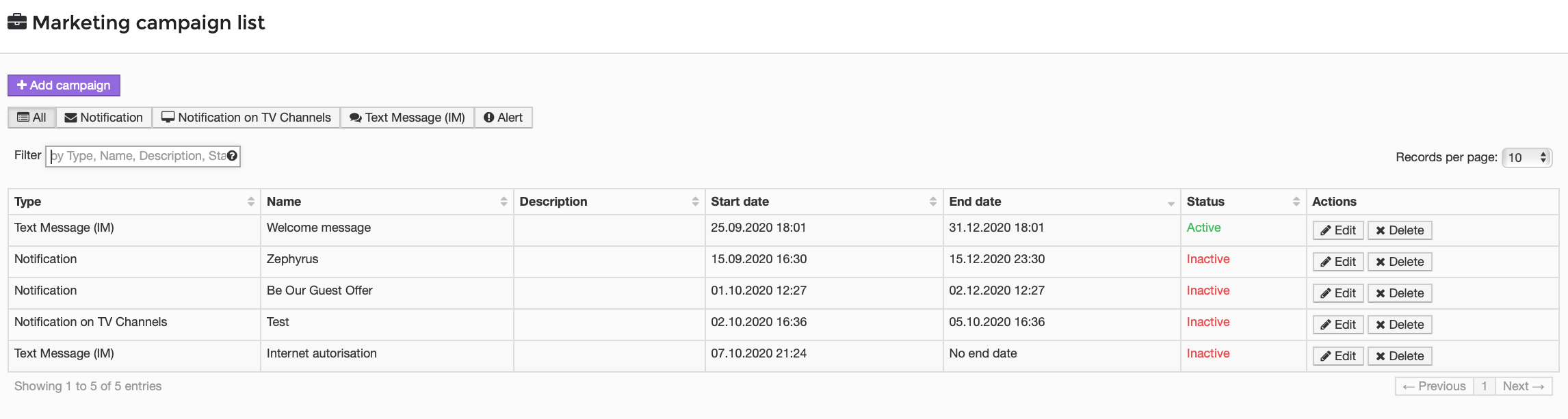Sort table by Name column arrows
The width and height of the screenshot is (1568, 419).
point(504,202)
